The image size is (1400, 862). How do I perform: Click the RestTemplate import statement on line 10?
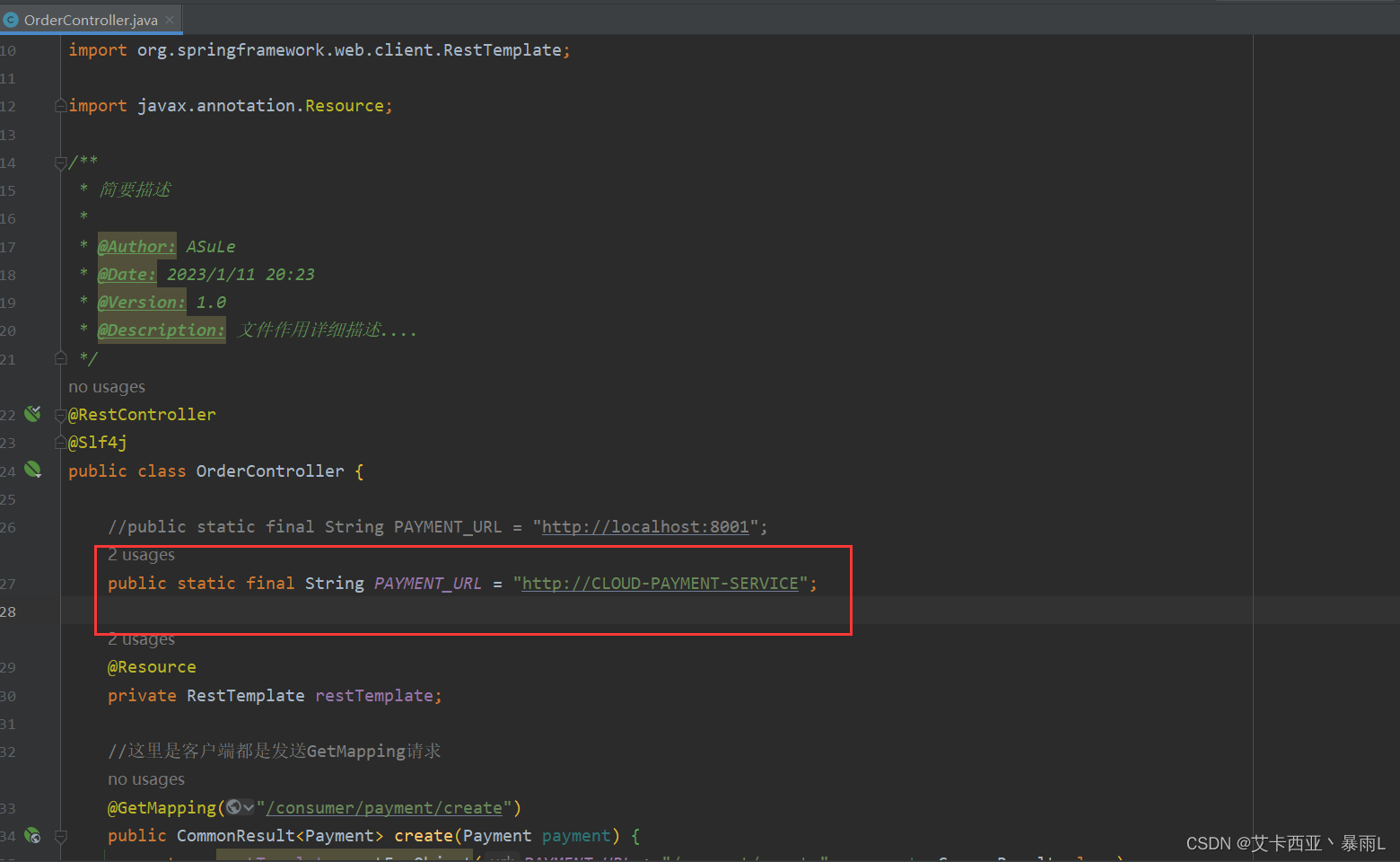click(319, 50)
